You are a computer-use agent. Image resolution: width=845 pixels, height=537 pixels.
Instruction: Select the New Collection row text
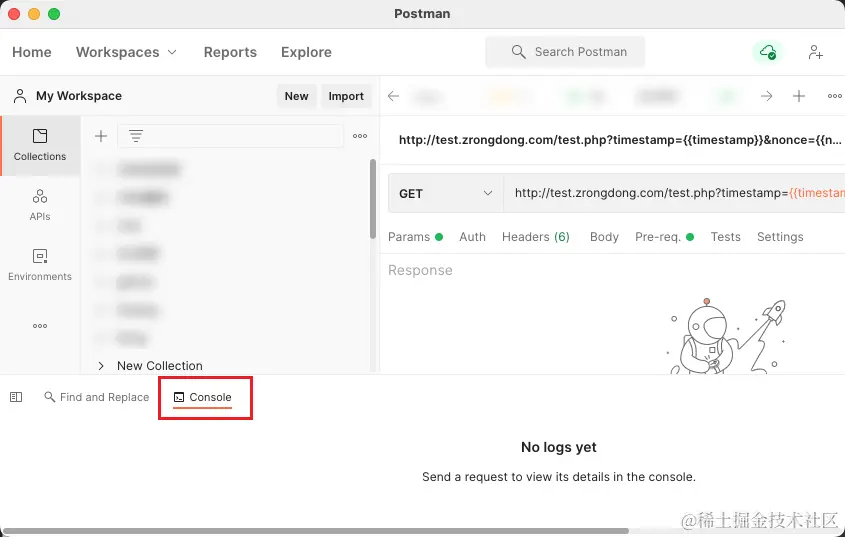[160, 366]
